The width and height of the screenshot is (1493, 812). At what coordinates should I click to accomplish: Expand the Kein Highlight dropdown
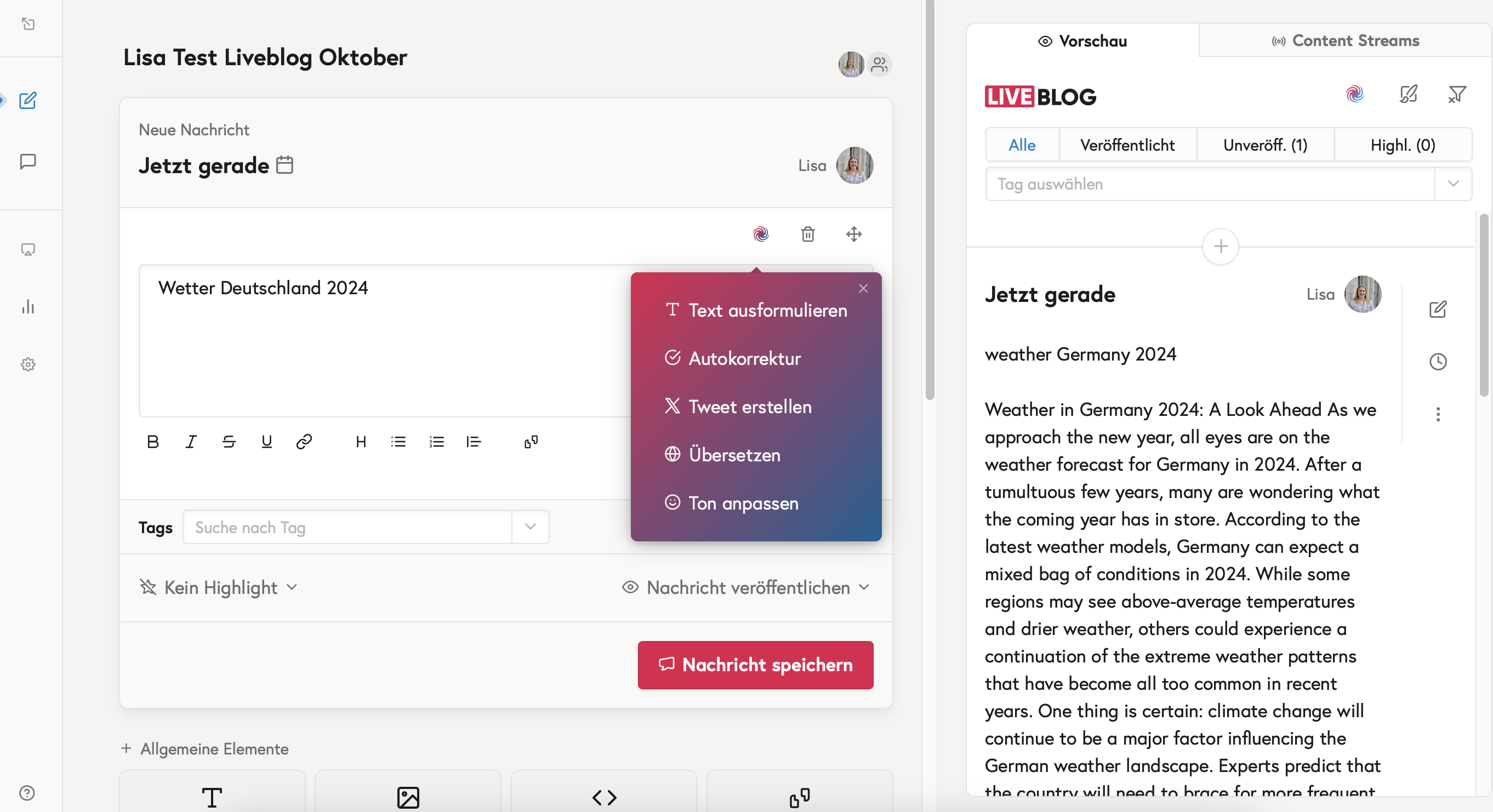click(x=219, y=587)
